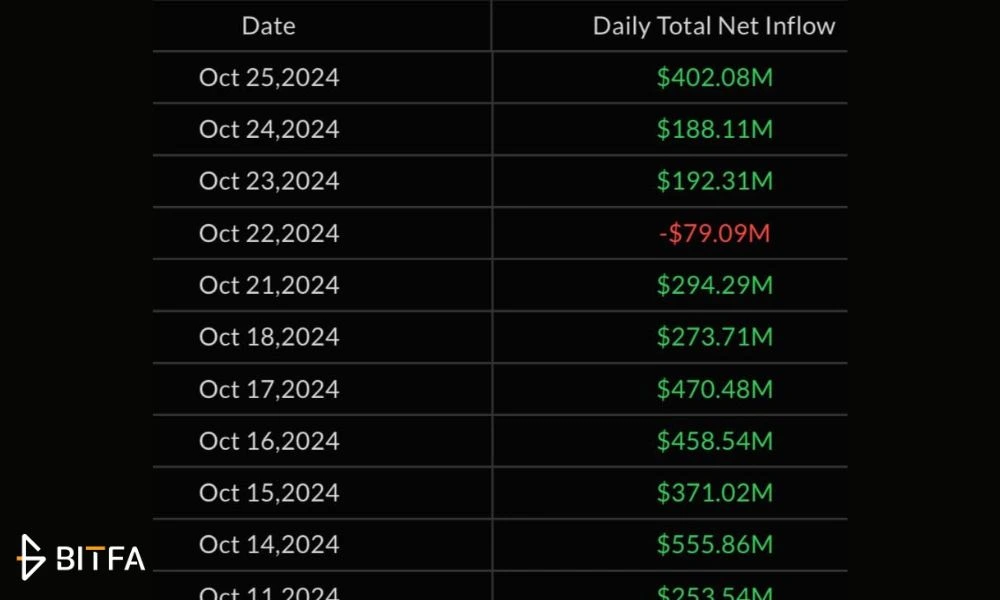Click the $371.02M inflow value
This screenshot has width=1000, height=600.
714,493
